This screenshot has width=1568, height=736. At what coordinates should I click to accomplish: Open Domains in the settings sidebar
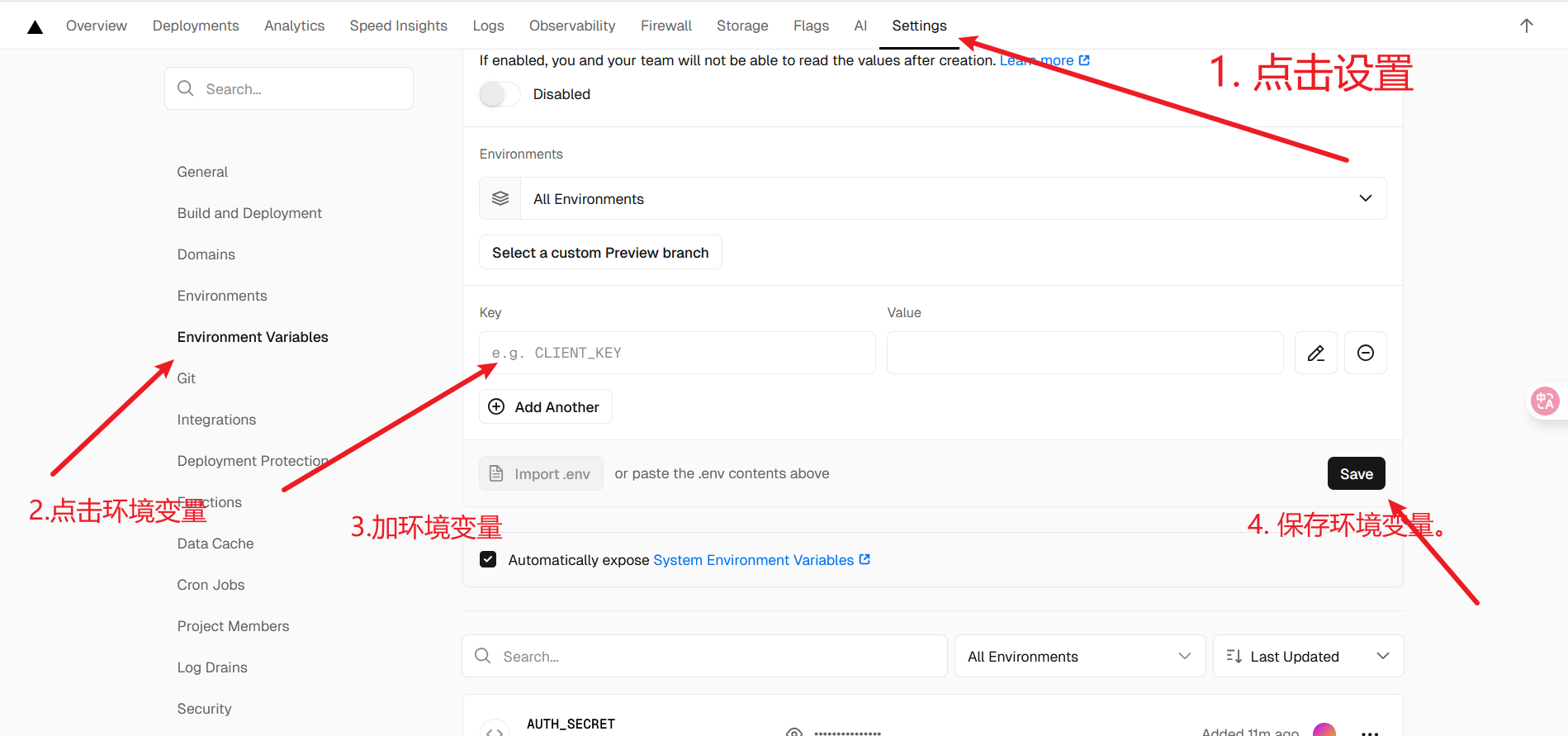pos(206,254)
